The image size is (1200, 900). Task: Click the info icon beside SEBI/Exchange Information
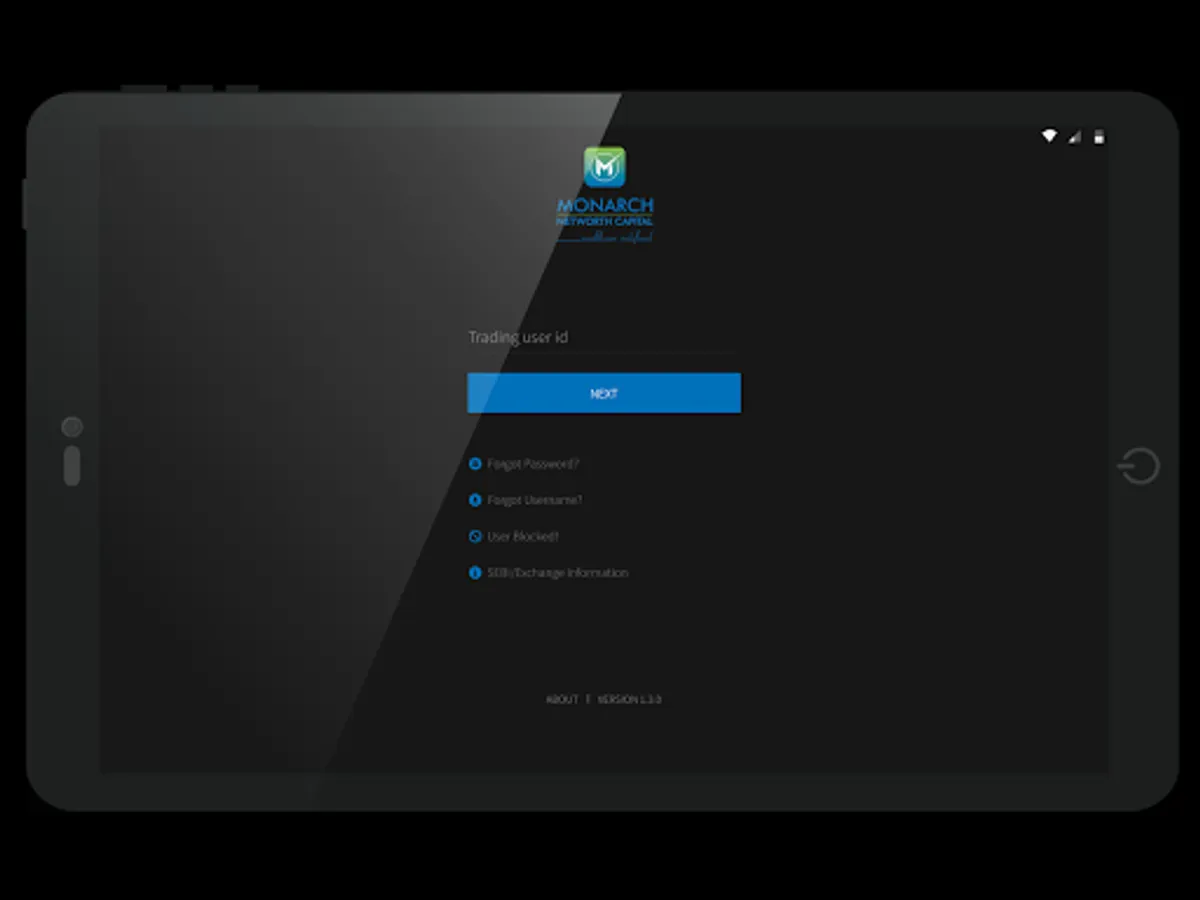click(x=475, y=573)
